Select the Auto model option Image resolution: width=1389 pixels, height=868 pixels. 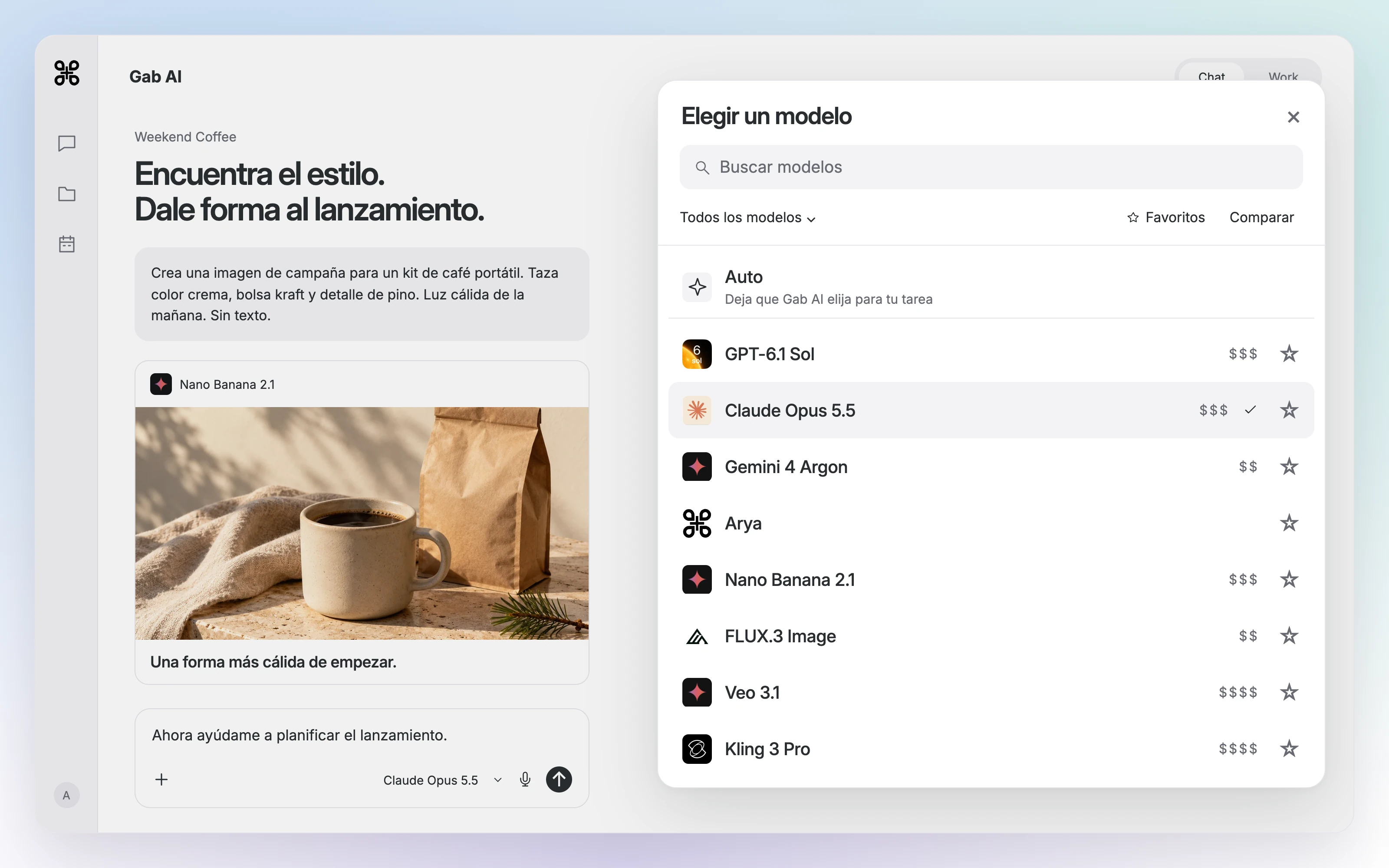[x=991, y=287]
